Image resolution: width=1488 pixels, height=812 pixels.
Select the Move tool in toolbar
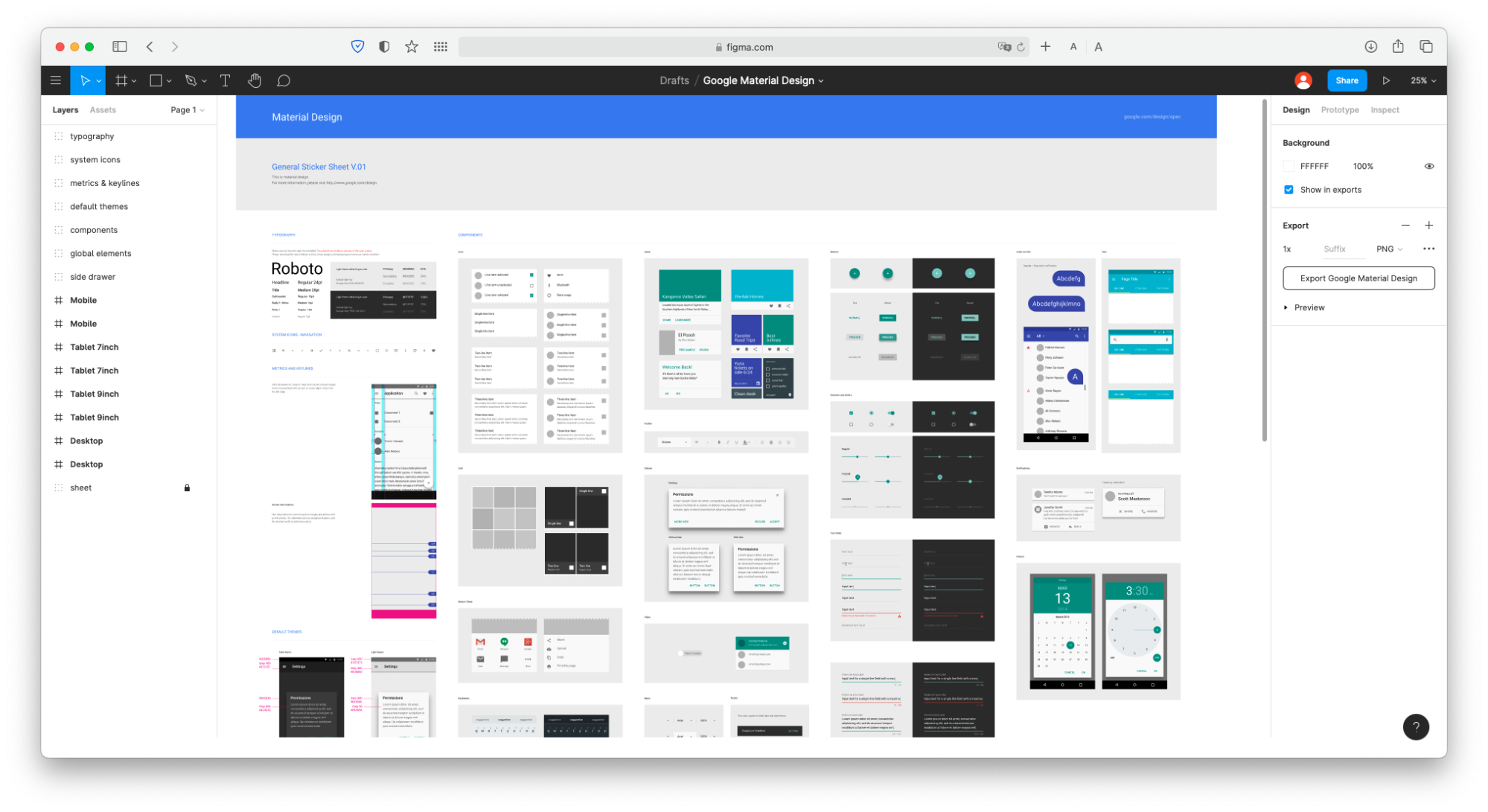click(x=85, y=80)
